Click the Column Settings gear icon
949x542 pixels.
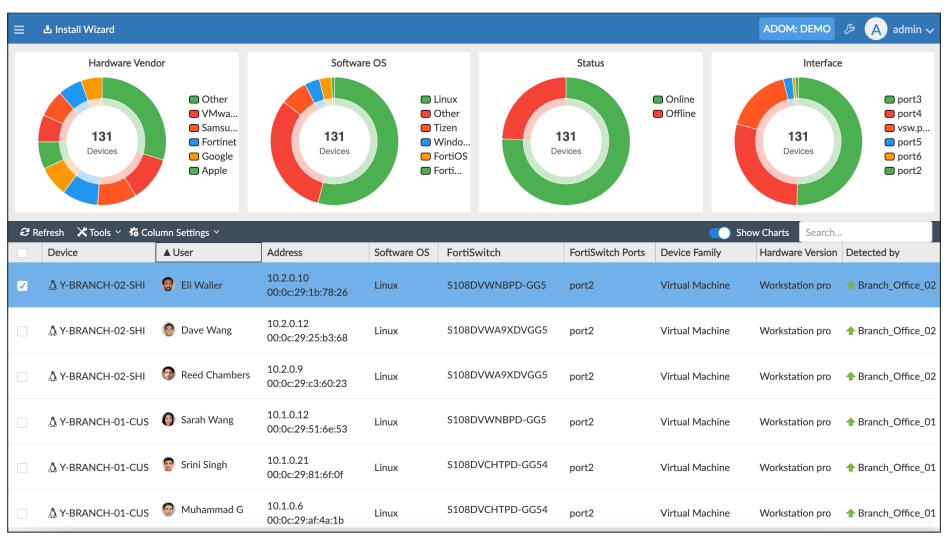tap(134, 232)
